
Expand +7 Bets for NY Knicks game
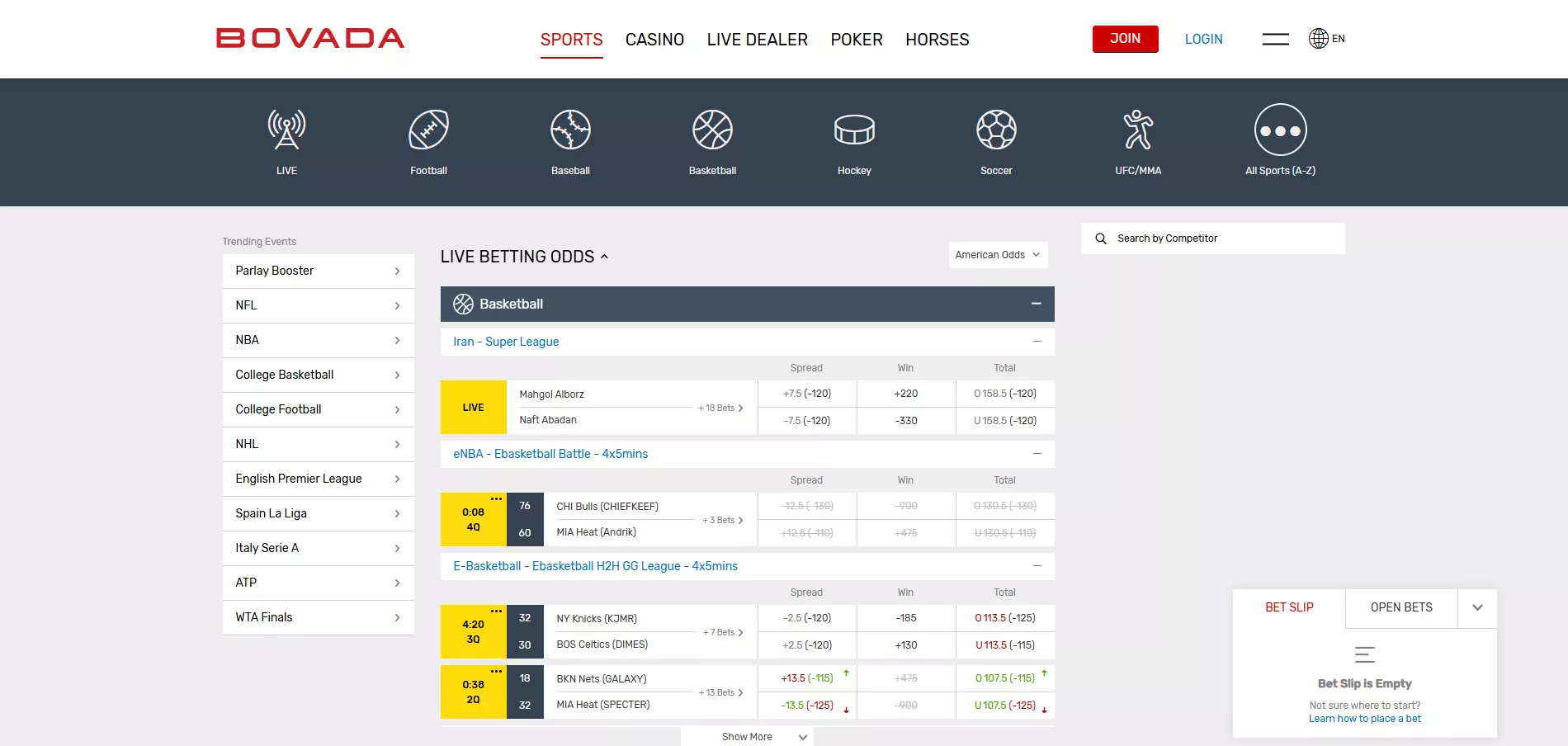[x=723, y=632]
